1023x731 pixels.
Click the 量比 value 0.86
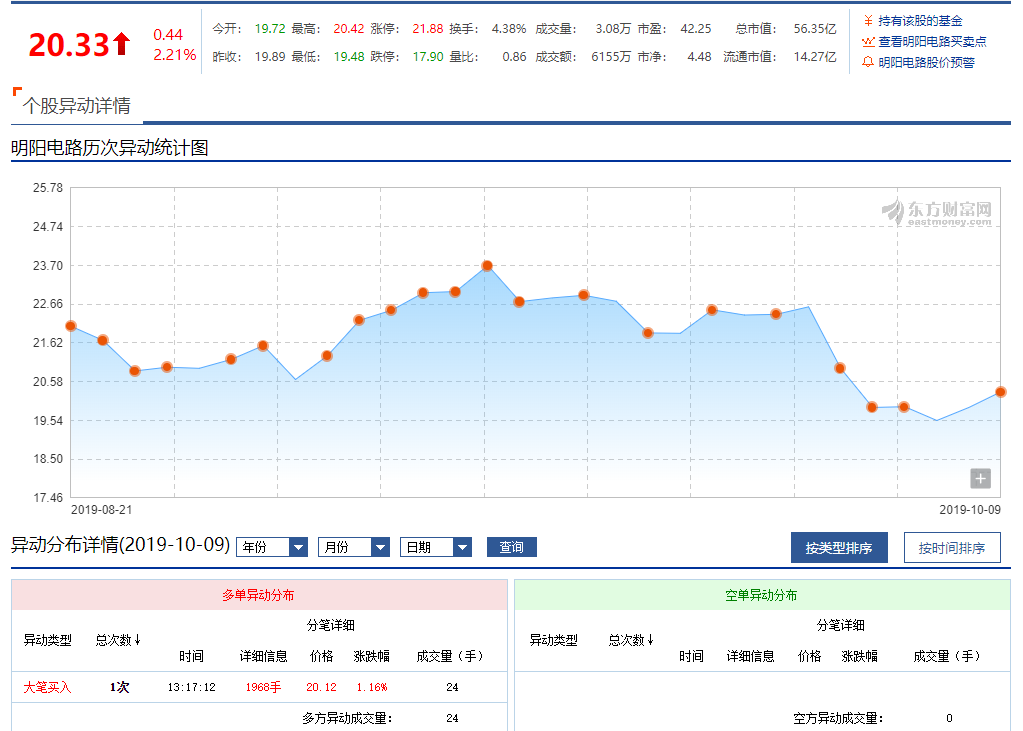514,57
